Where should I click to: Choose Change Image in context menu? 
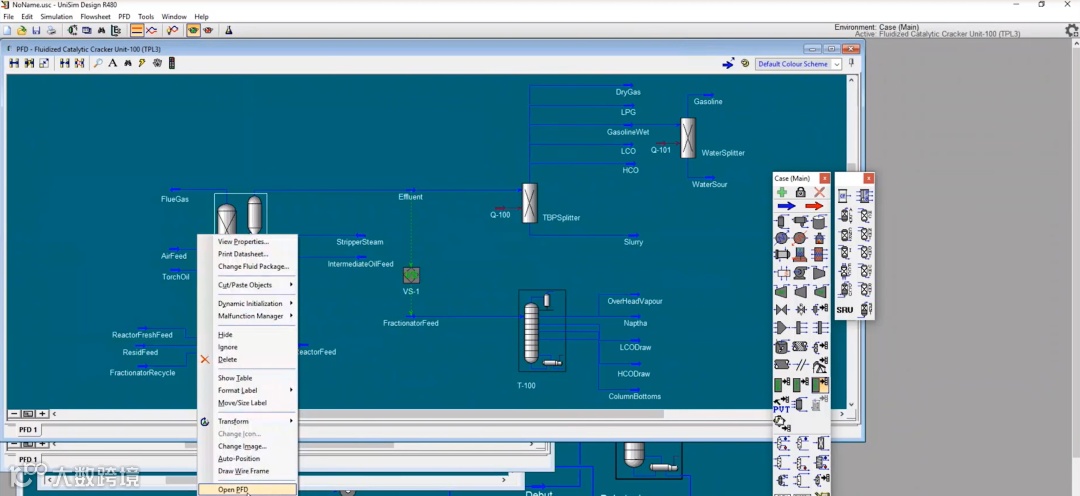(x=247, y=446)
